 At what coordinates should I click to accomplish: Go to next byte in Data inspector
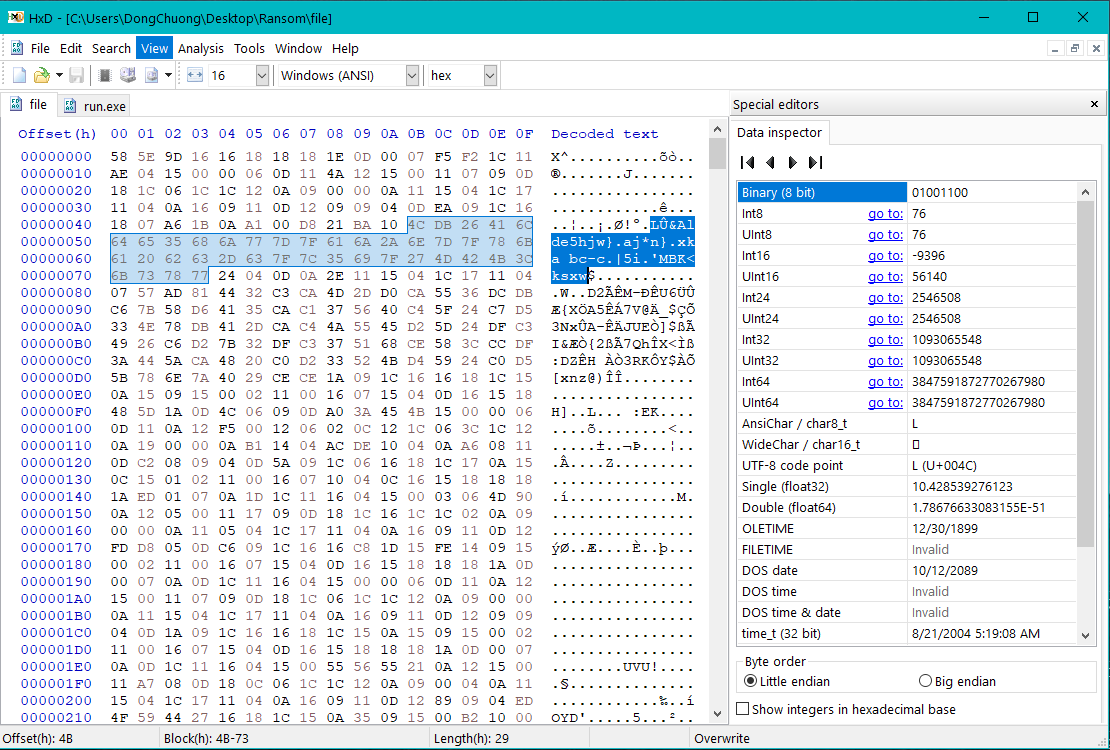click(x=793, y=162)
